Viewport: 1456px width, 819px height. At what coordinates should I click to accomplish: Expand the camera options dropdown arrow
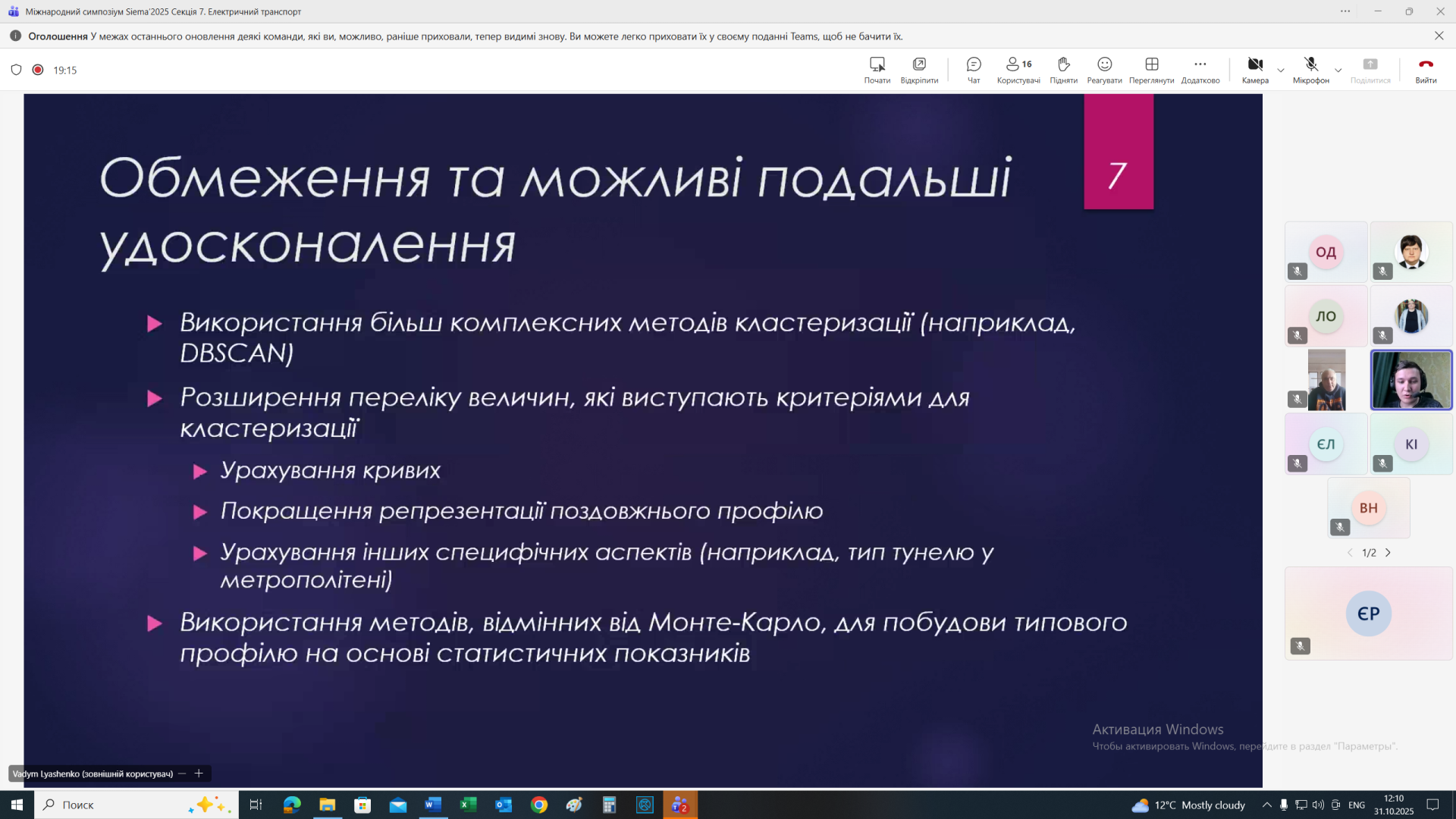tap(1281, 71)
